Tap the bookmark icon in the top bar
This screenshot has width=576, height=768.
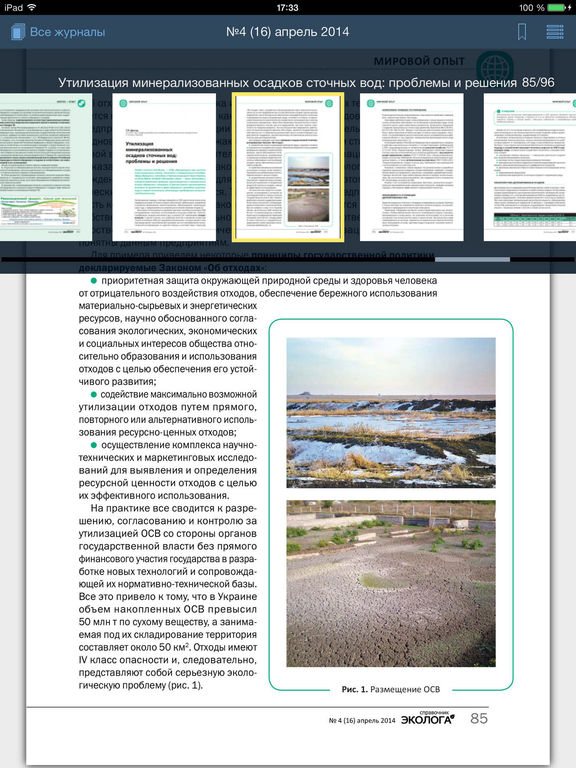(522, 32)
